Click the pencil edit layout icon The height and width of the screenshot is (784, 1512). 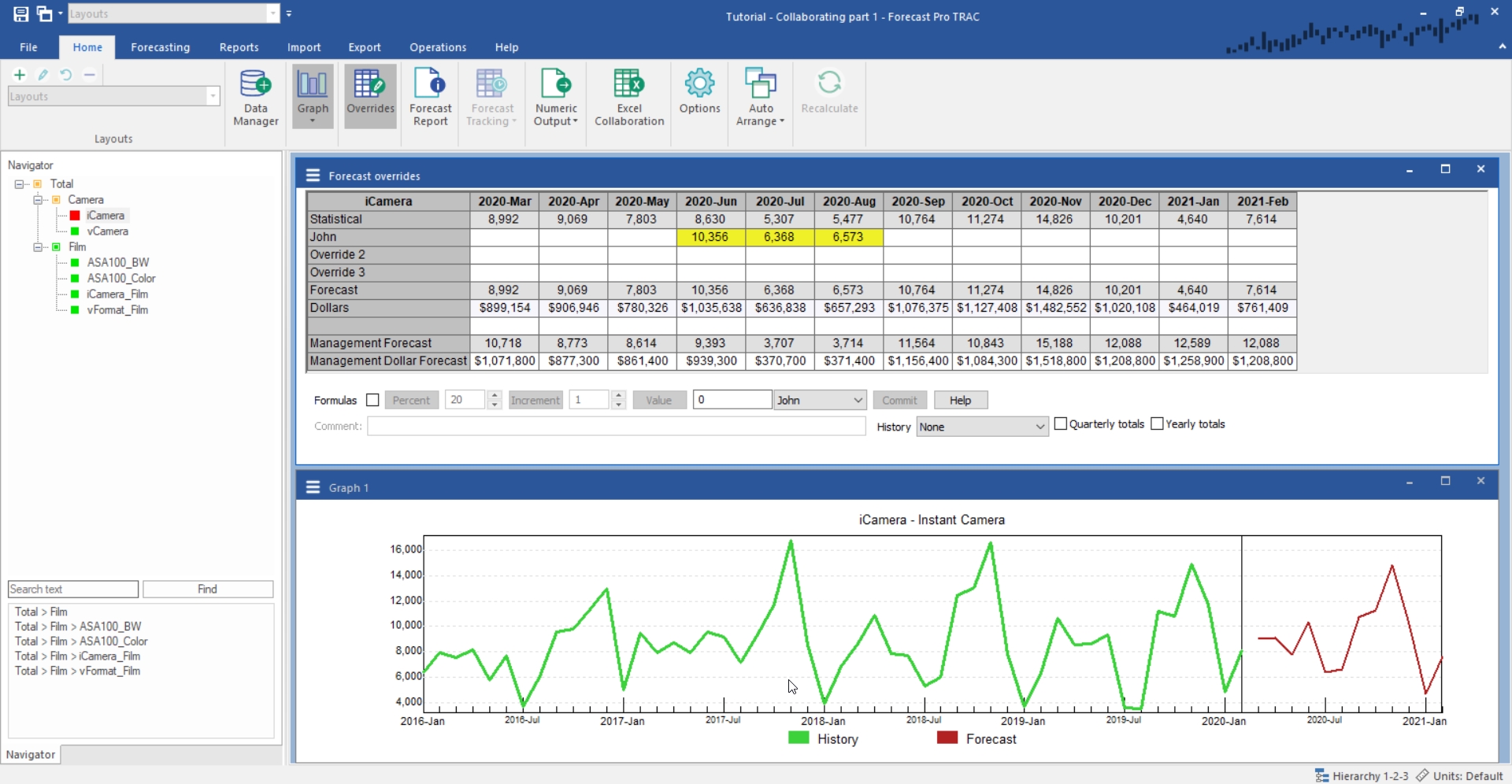tap(43, 75)
